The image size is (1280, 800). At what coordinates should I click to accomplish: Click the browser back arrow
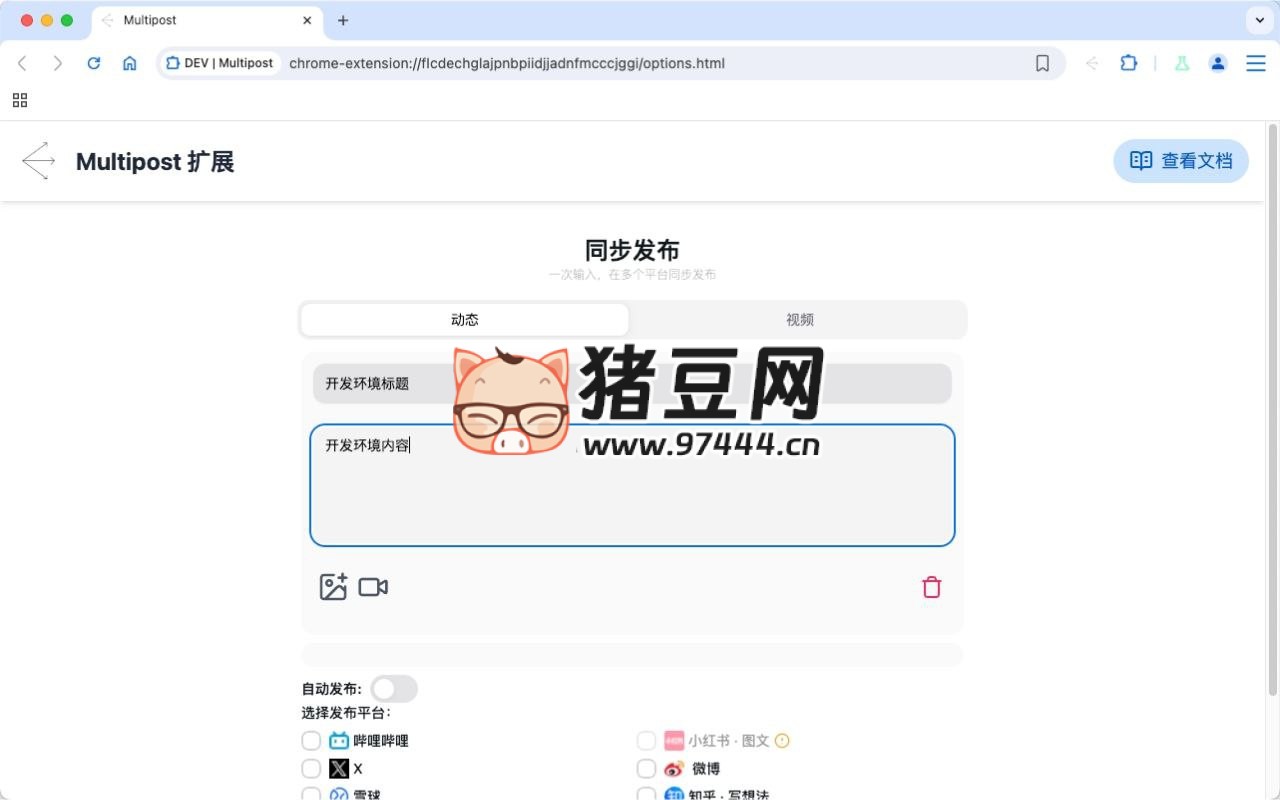(x=22, y=63)
